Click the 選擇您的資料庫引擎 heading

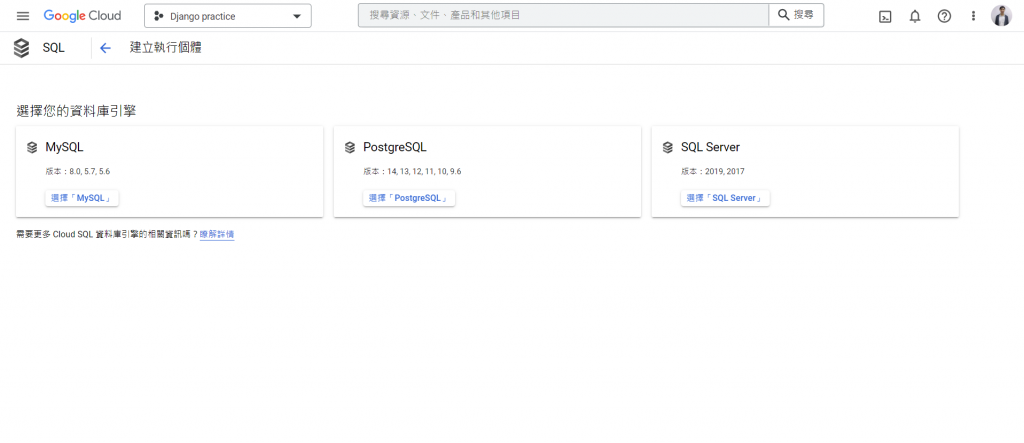tap(76, 111)
